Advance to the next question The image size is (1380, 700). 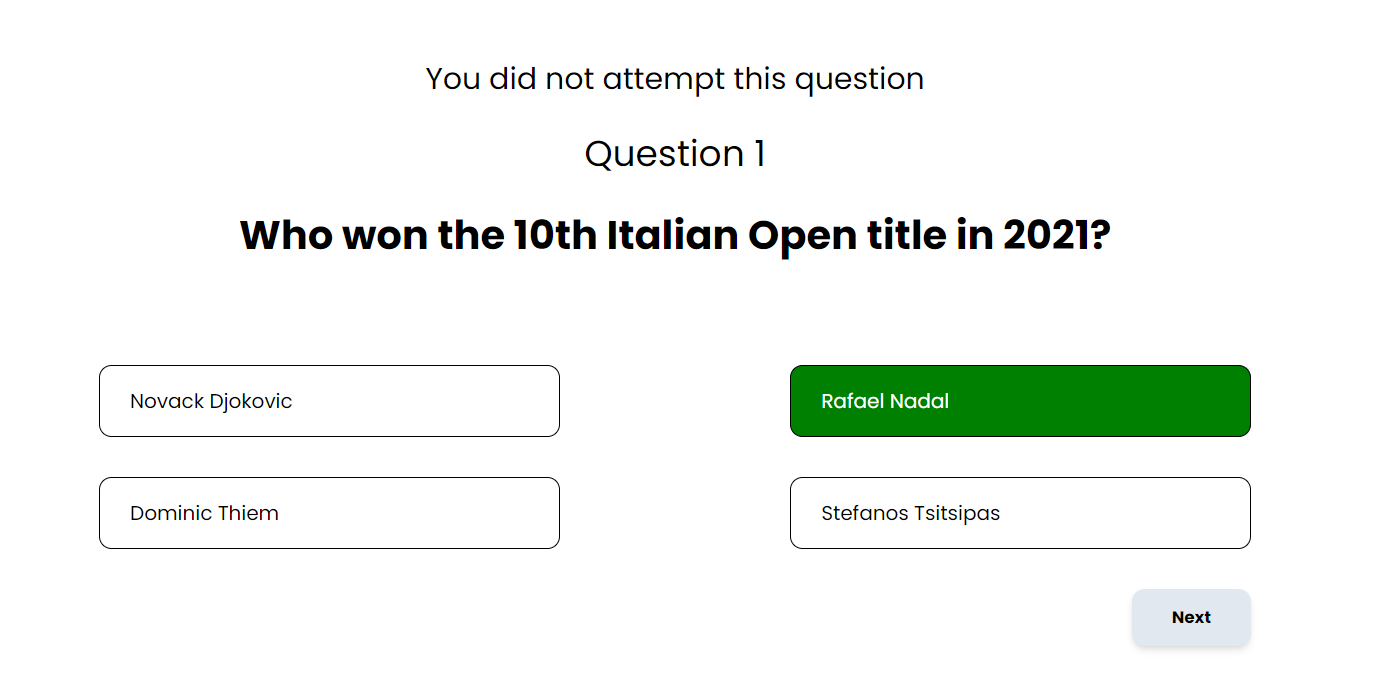tap(1190, 617)
